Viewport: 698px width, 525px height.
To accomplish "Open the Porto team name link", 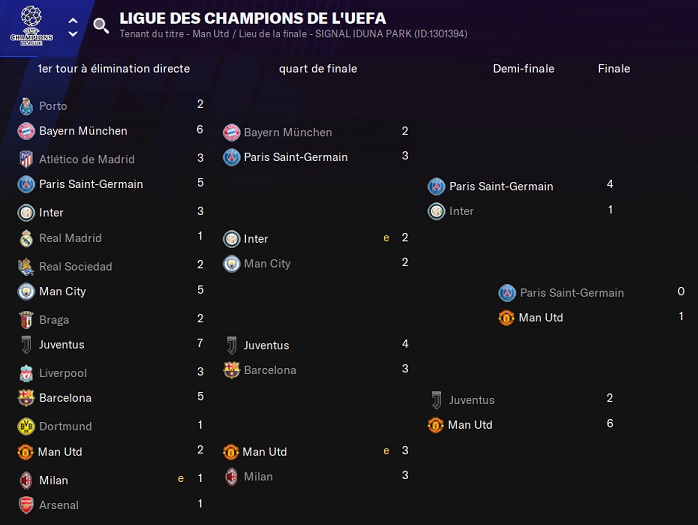I will pos(53,106).
